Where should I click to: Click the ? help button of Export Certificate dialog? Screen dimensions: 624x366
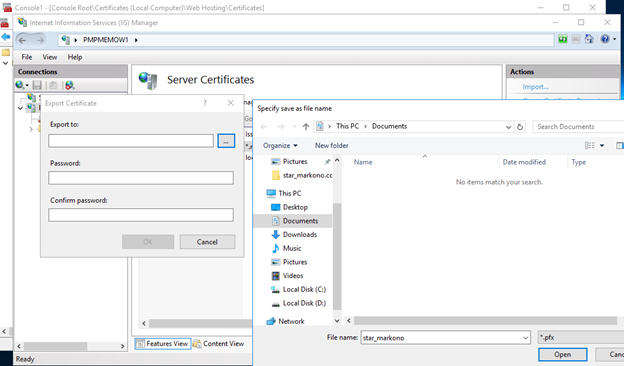click(x=205, y=103)
